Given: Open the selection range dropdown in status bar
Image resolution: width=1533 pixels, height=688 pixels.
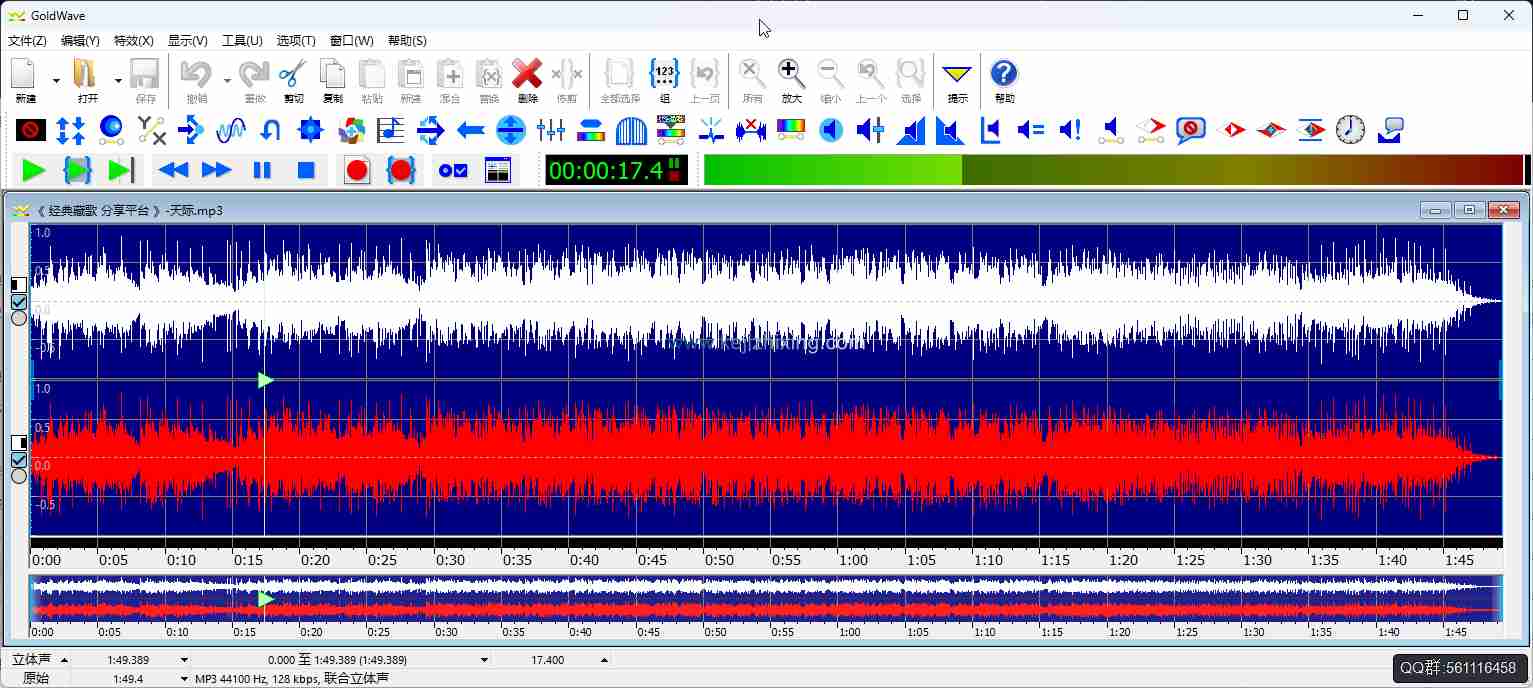Looking at the screenshot, I should 485,660.
